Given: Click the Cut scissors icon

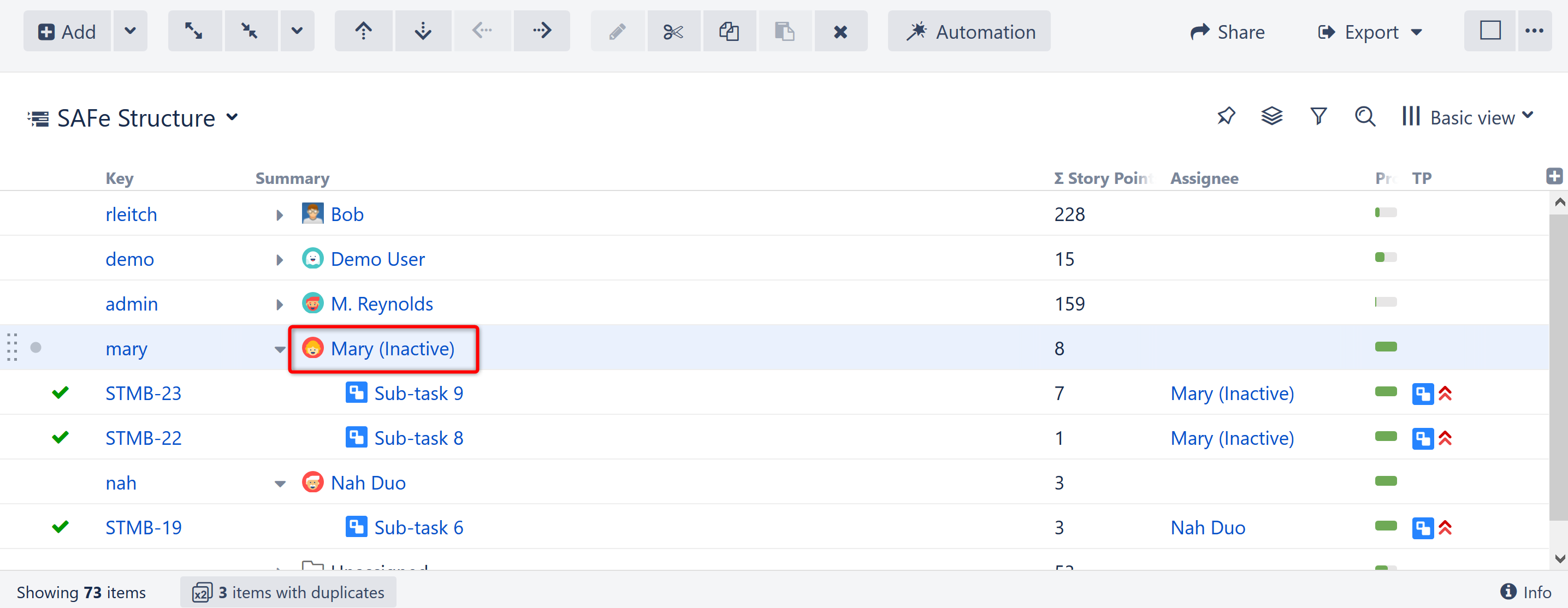Looking at the screenshot, I should pyautogui.click(x=673, y=31).
